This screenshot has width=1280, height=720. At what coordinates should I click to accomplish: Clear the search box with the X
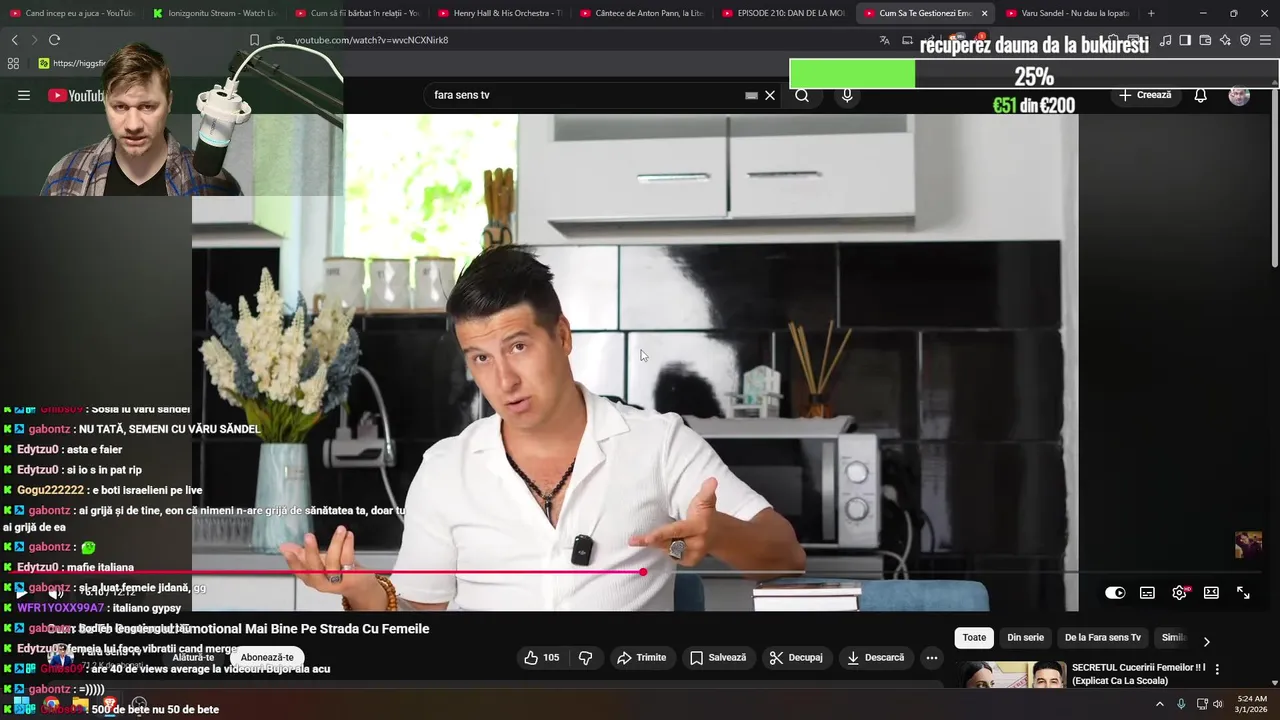click(x=770, y=95)
